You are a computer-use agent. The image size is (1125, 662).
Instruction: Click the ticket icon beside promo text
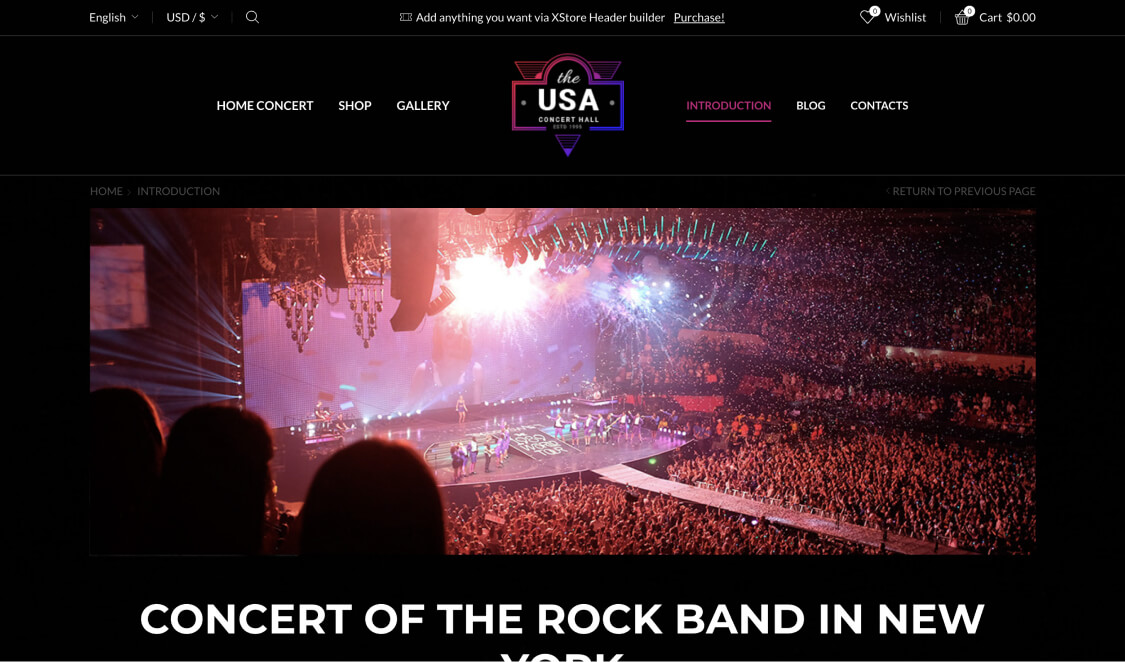405,17
